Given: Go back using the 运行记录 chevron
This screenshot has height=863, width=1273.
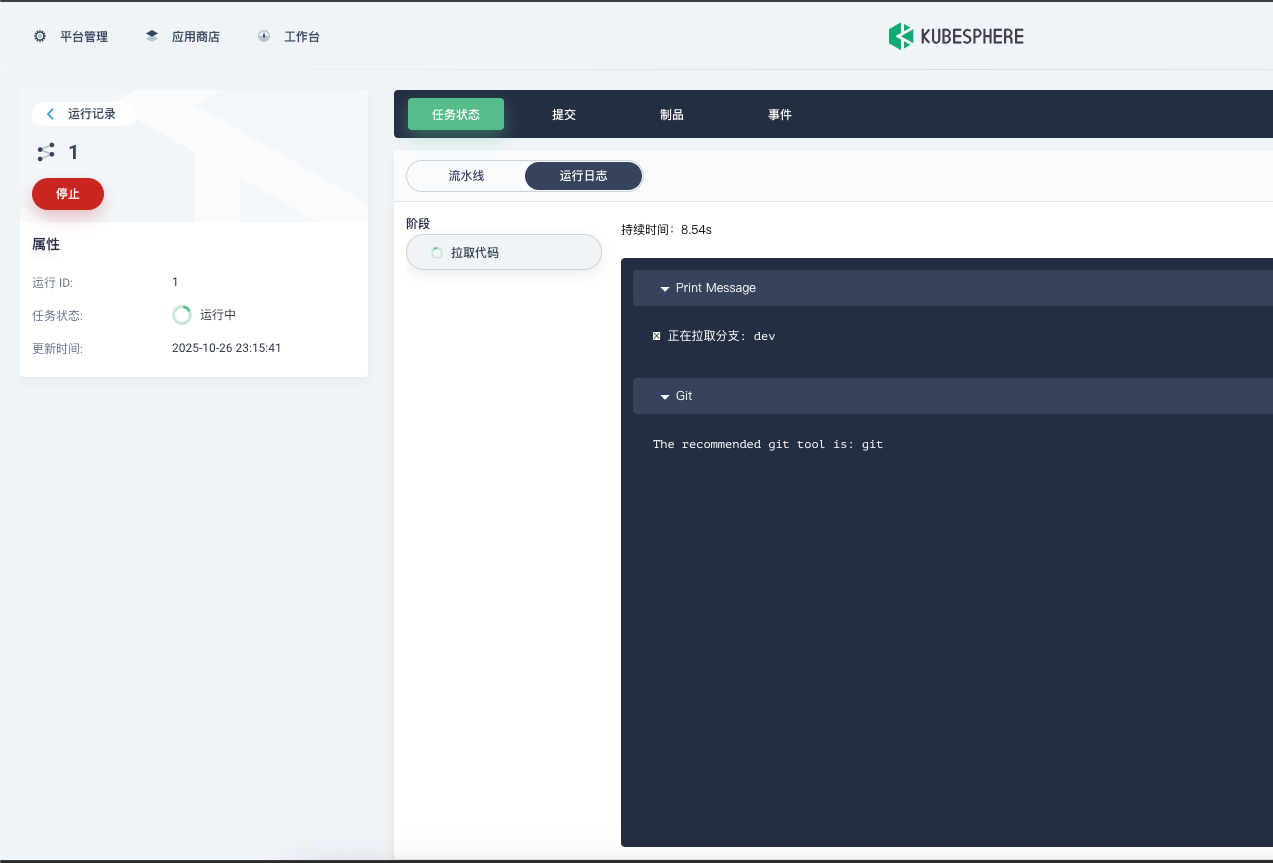Looking at the screenshot, I should tap(51, 114).
